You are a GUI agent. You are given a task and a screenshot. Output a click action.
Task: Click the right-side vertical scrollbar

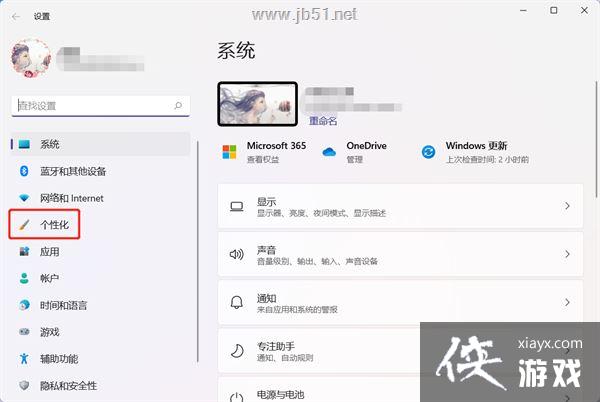coord(597,140)
